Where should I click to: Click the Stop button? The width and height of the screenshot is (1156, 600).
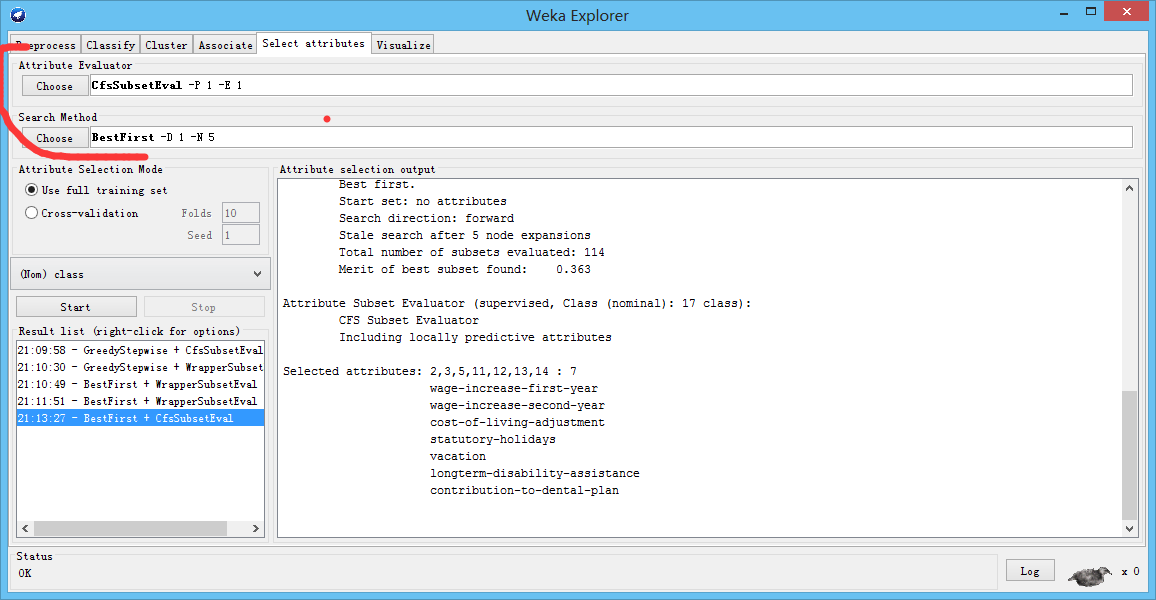coord(203,307)
